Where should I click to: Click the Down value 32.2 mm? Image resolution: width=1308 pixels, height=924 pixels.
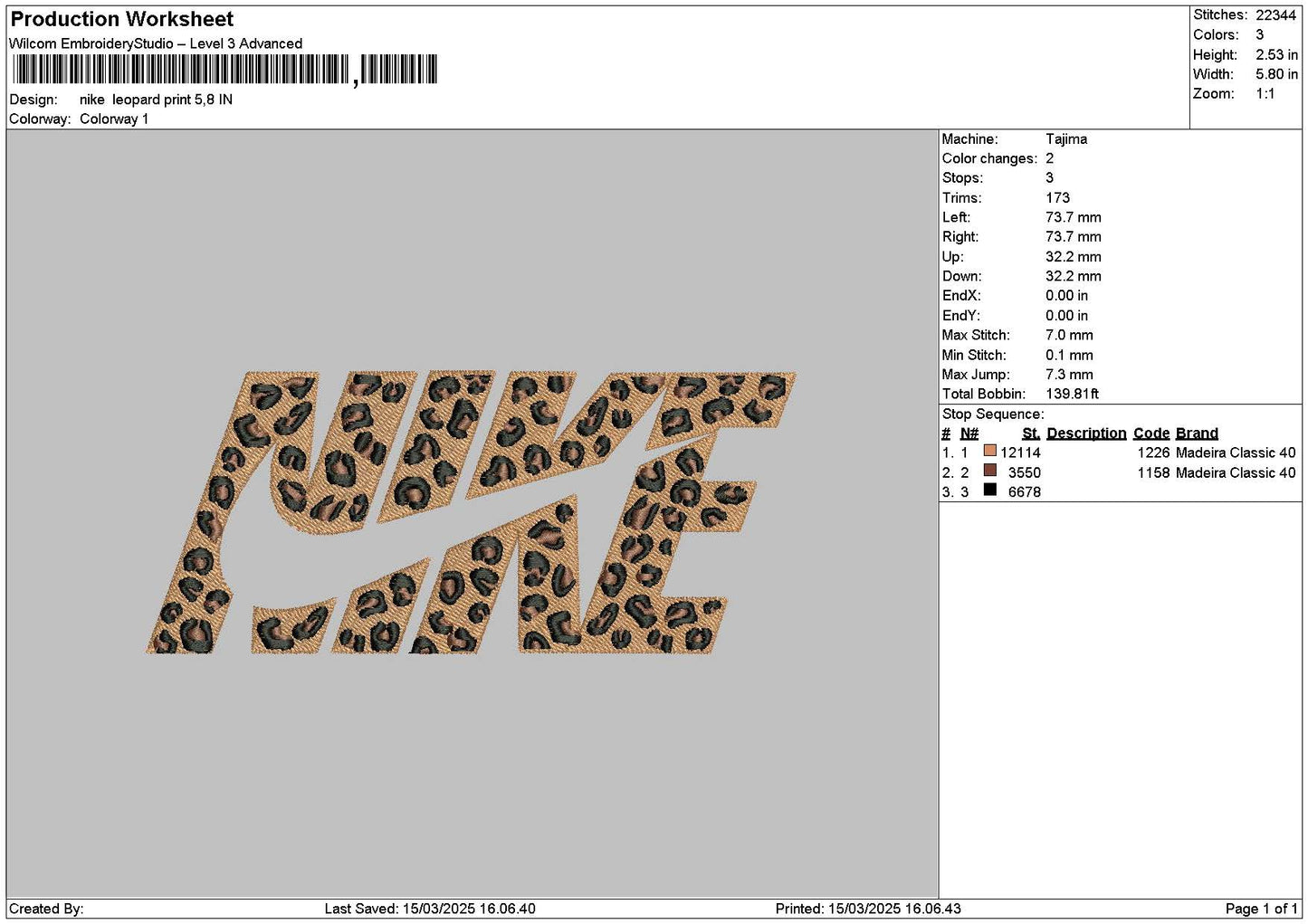(x=1074, y=276)
